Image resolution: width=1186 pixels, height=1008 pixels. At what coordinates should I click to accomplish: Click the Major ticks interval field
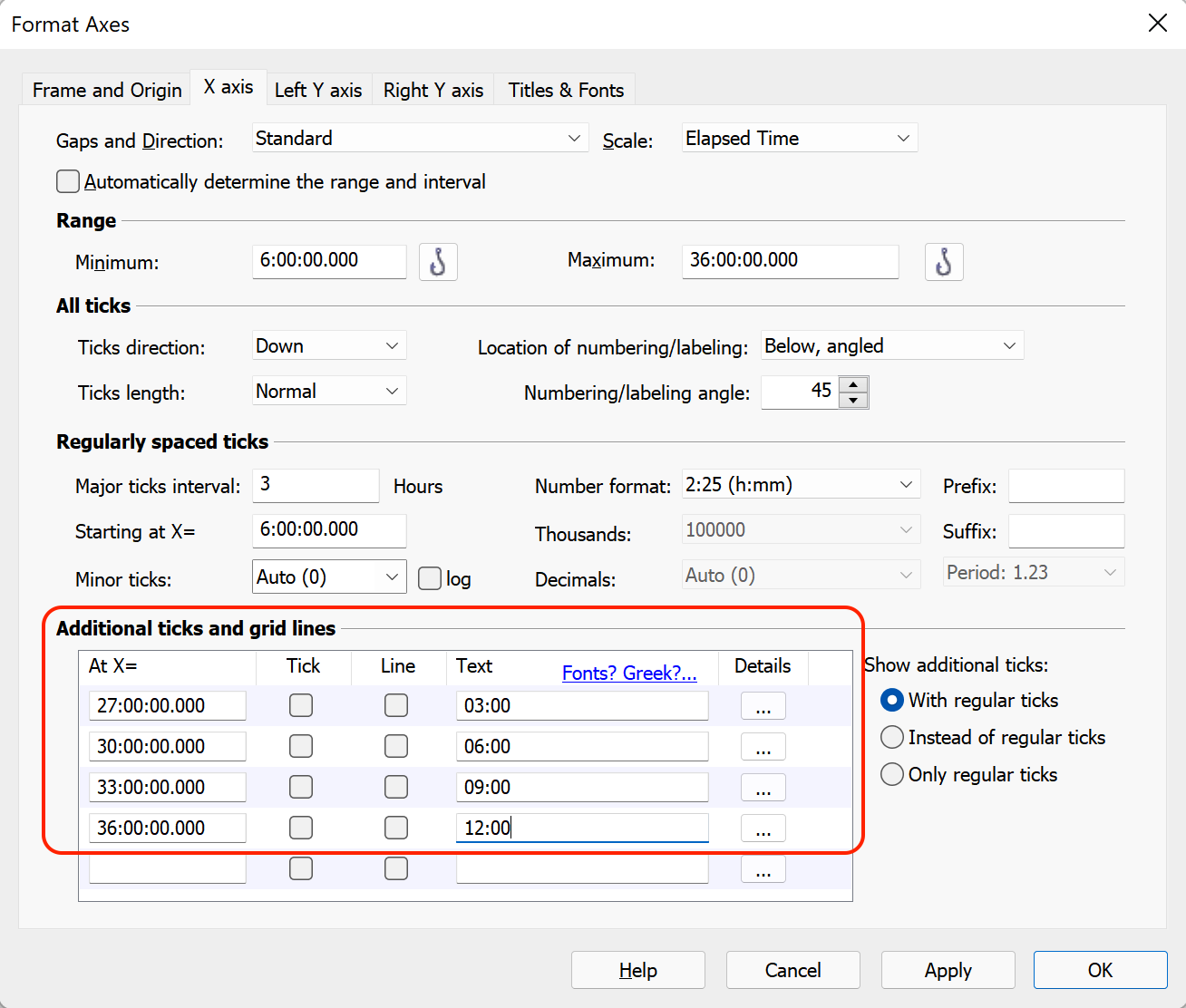(x=316, y=485)
